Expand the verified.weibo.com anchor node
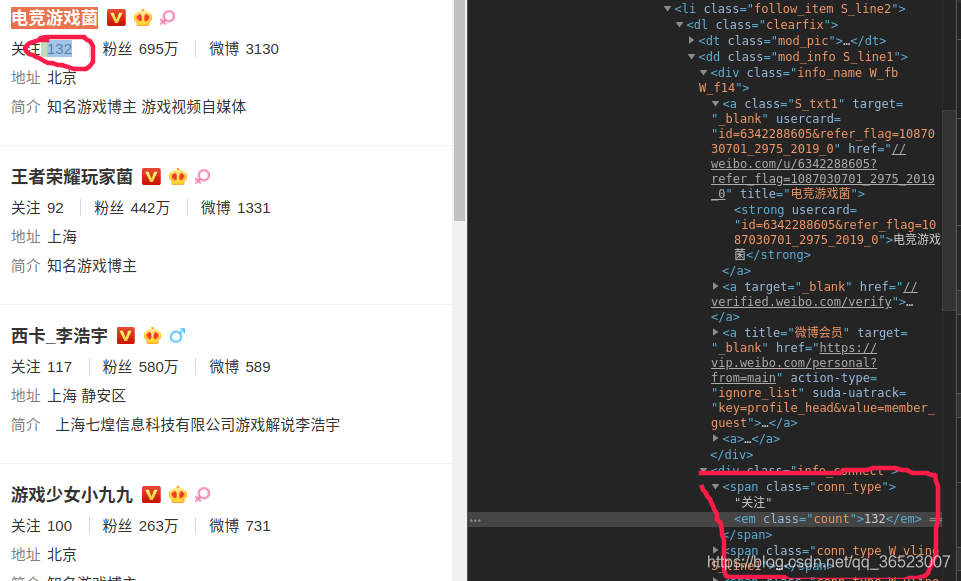961x581 pixels. click(715, 286)
